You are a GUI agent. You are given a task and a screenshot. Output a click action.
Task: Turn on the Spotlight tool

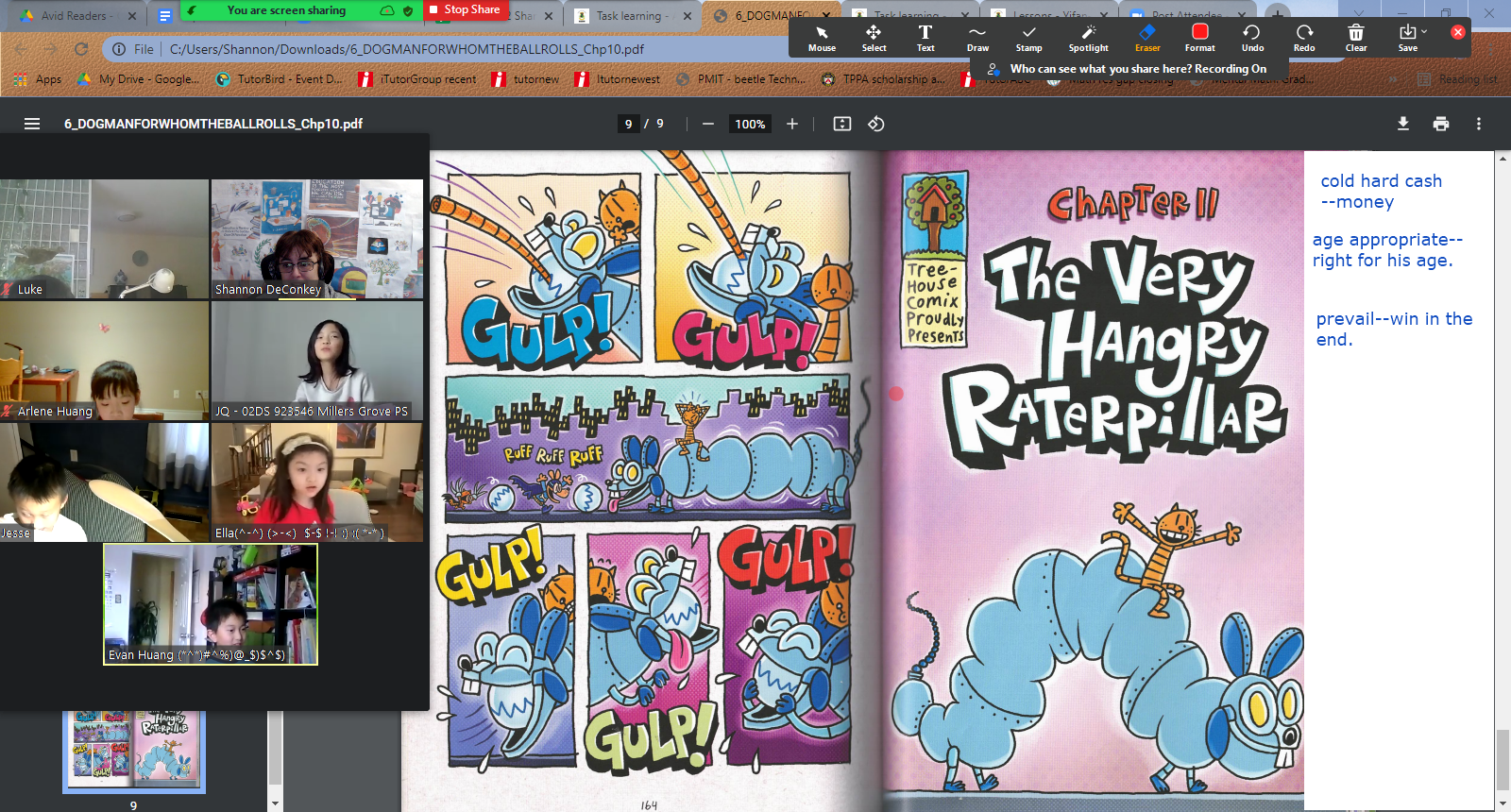(1088, 39)
